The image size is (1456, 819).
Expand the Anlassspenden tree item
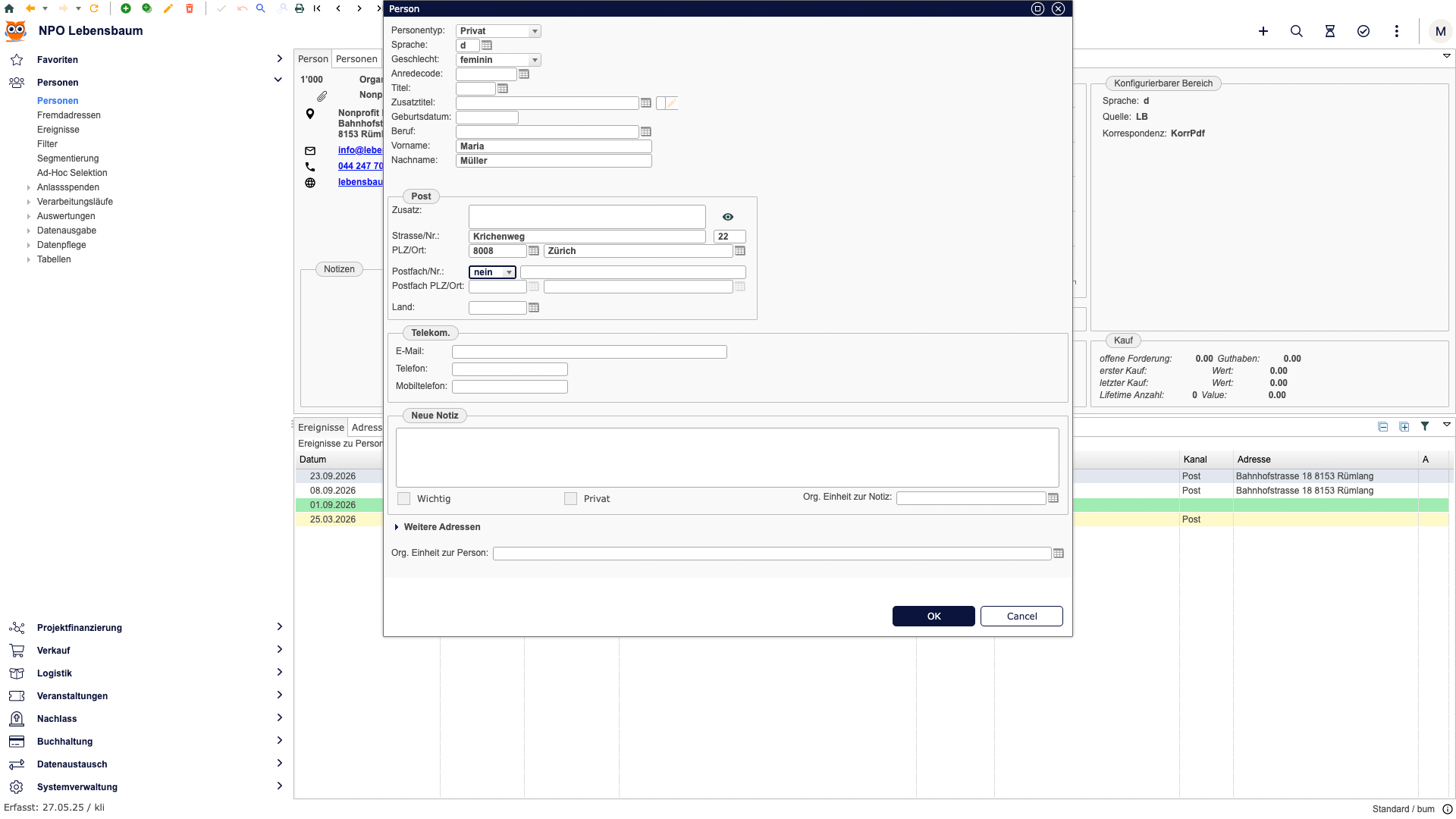pyautogui.click(x=29, y=187)
